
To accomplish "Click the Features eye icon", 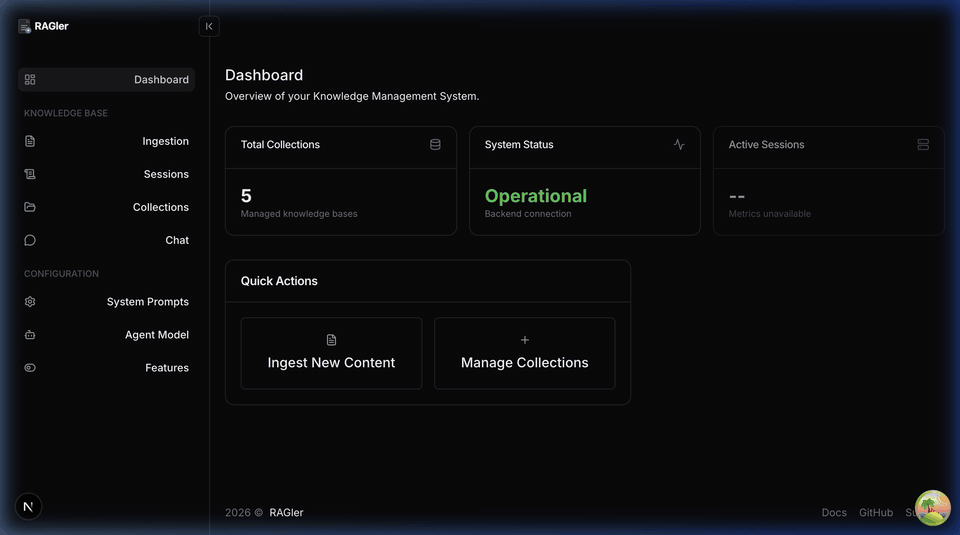I will [x=30, y=368].
